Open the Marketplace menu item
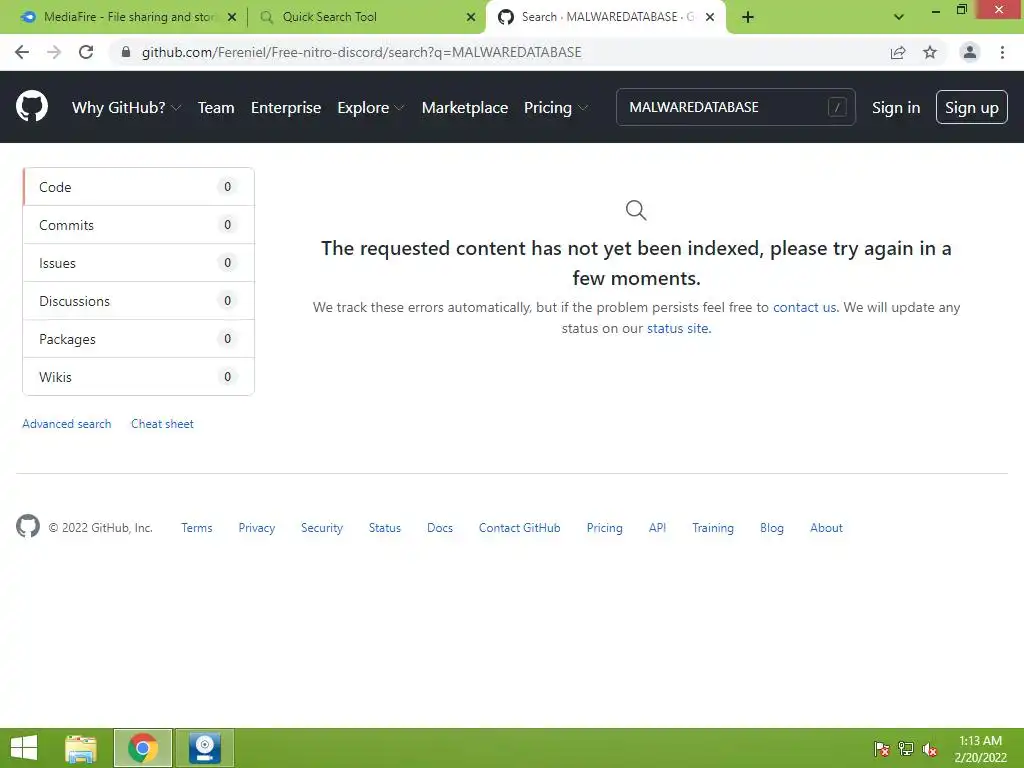The width and height of the screenshot is (1024, 768). [465, 107]
